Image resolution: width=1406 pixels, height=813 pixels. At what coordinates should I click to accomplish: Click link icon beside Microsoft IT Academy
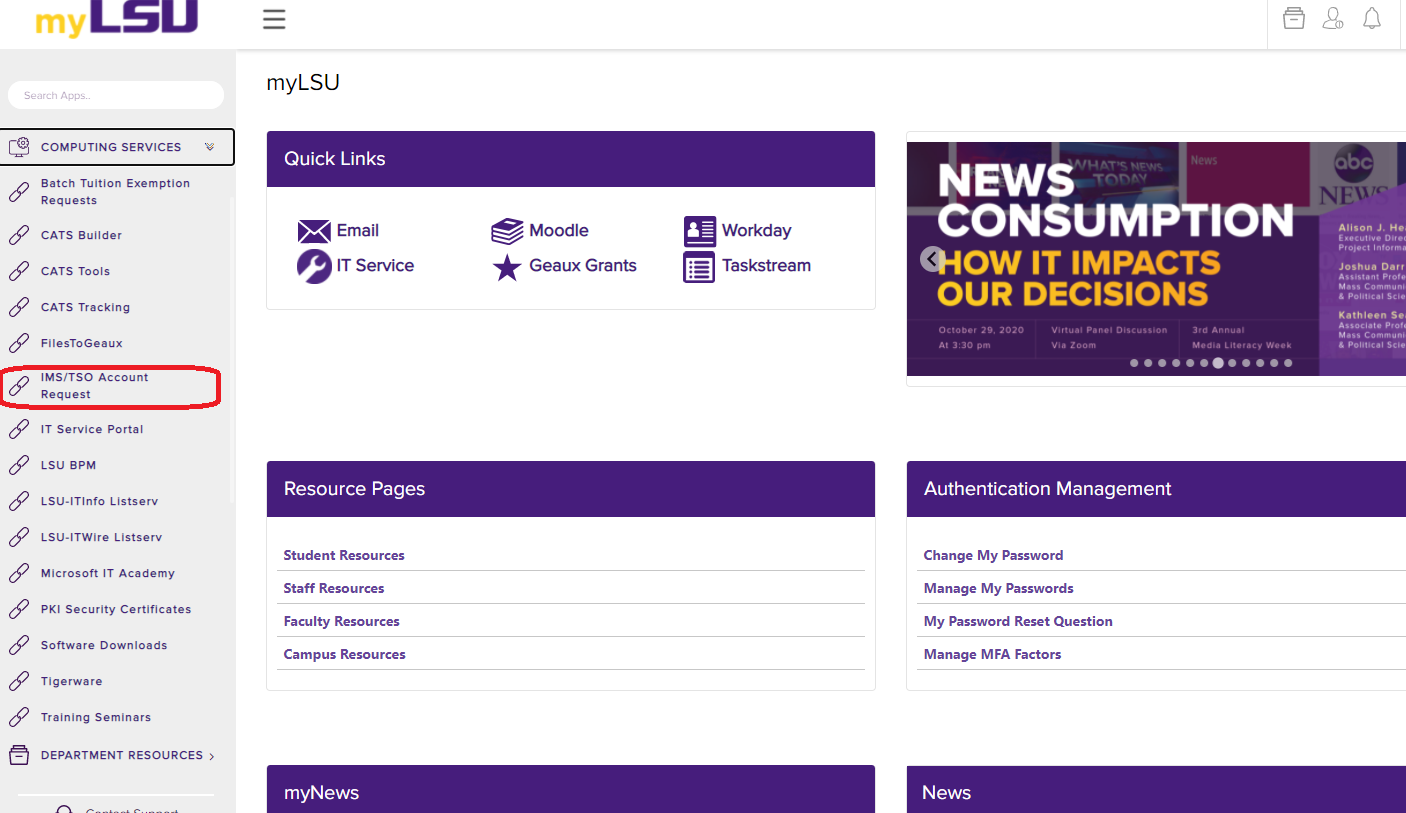[x=19, y=574]
